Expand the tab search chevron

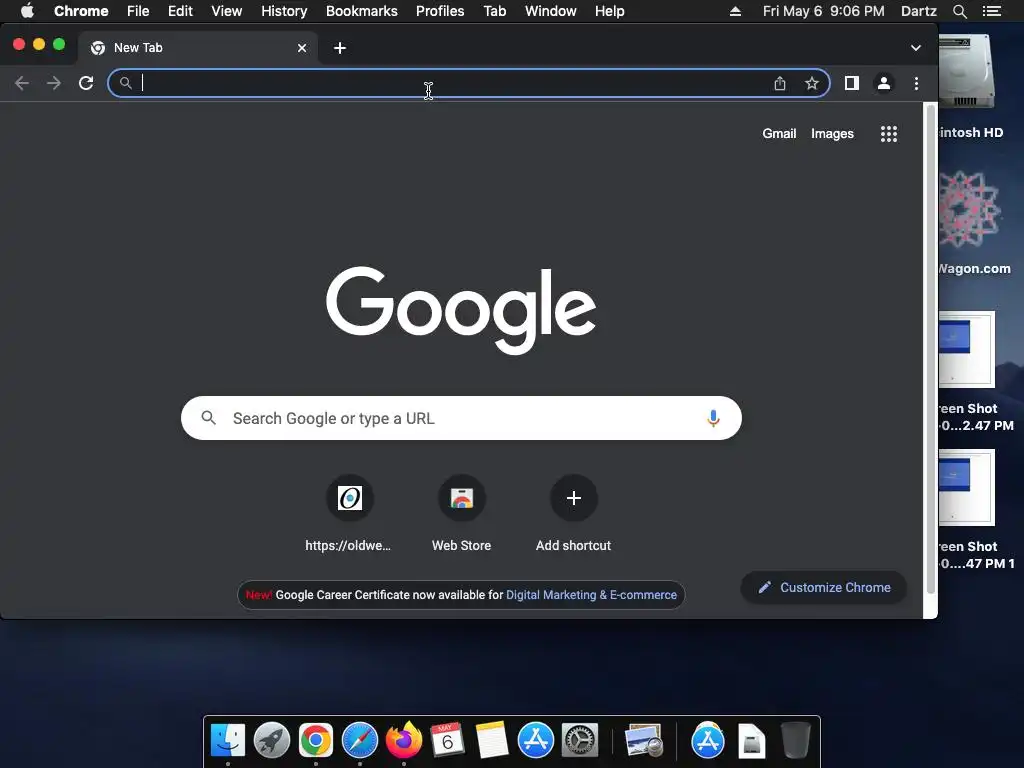(x=916, y=48)
